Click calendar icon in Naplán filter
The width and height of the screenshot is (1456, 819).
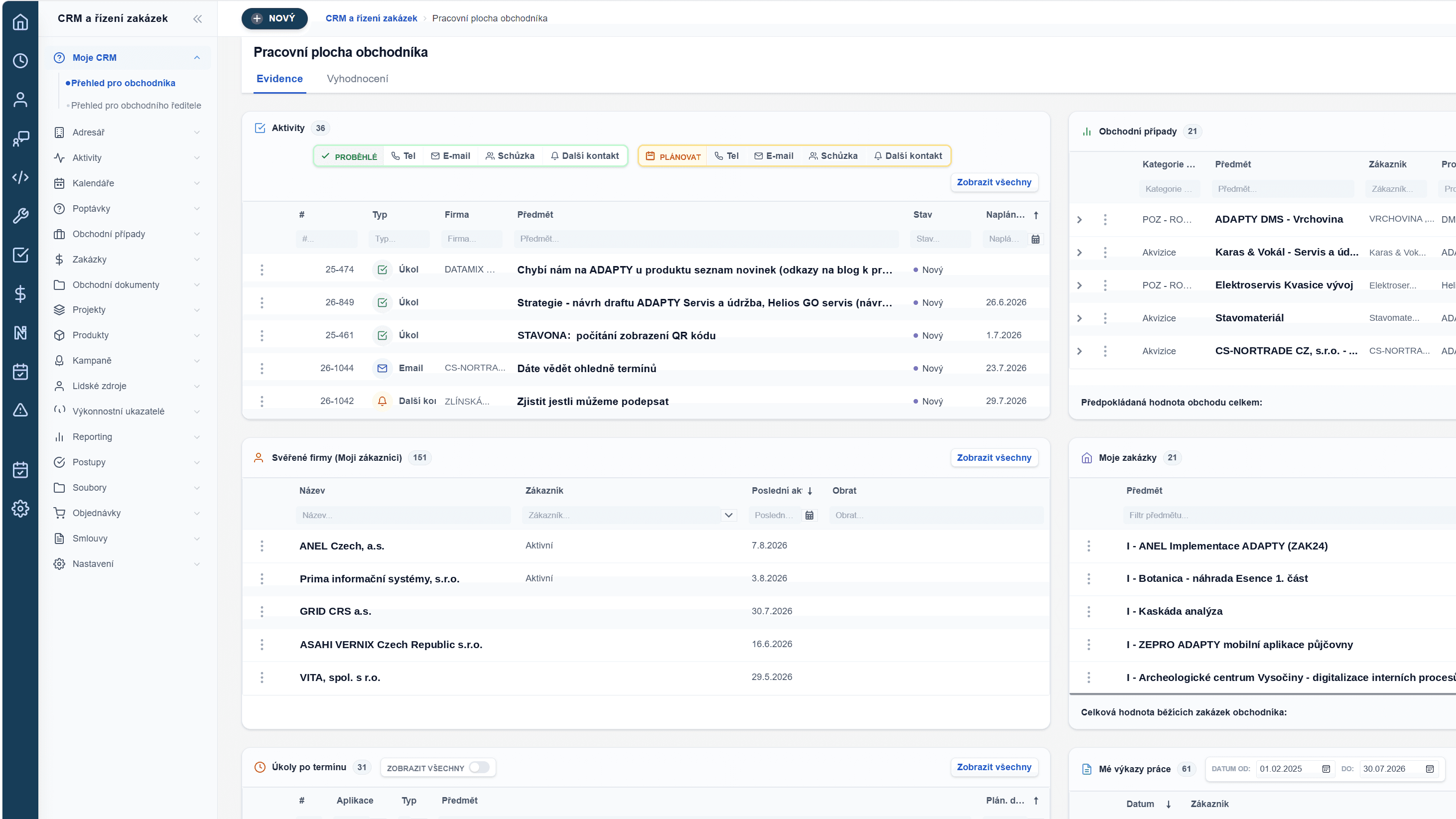click(1036, 239)
